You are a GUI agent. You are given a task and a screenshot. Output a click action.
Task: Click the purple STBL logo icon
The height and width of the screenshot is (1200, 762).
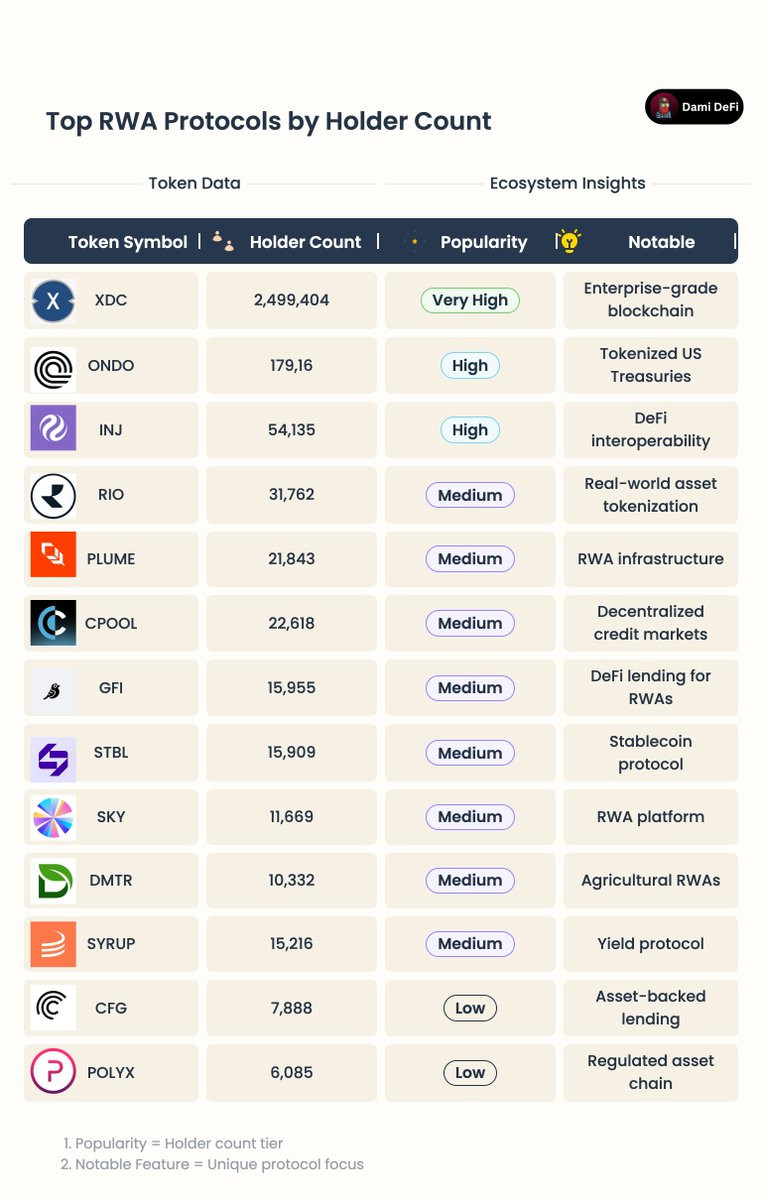(53, 753)
